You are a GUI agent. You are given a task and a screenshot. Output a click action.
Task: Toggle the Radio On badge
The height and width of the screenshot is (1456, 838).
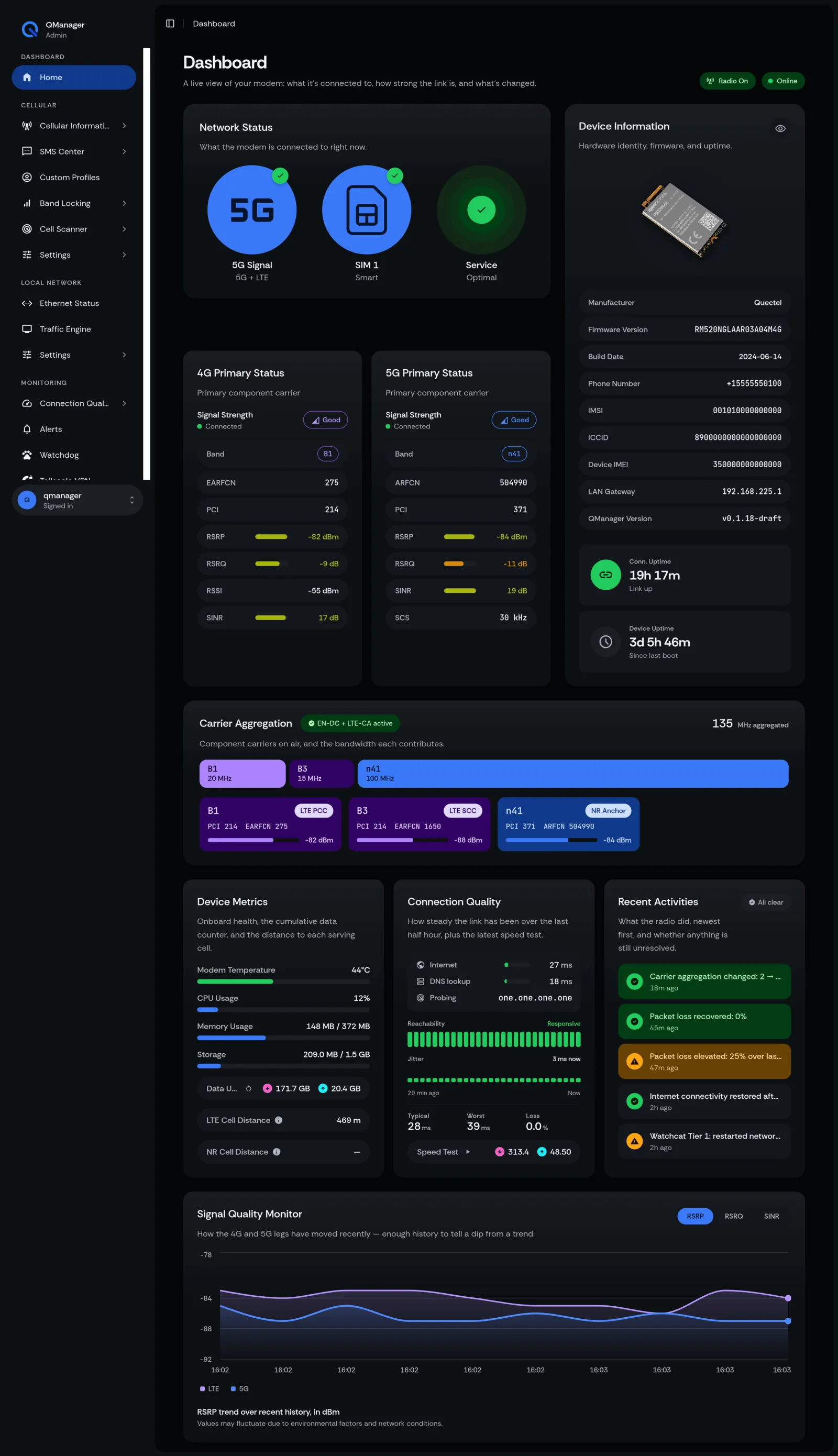(727, 81)
